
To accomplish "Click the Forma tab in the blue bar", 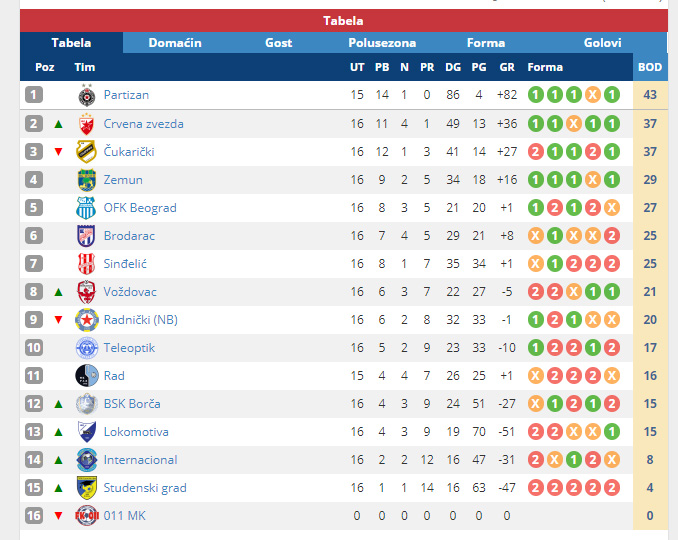I will pyautogui.click(x=486, y=43).
